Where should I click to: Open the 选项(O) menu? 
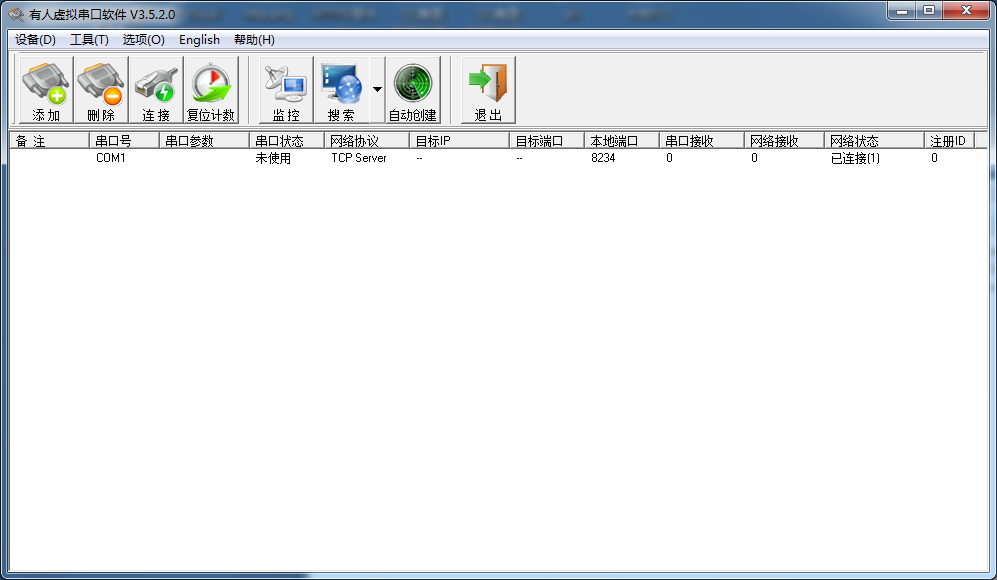[144, 39]
